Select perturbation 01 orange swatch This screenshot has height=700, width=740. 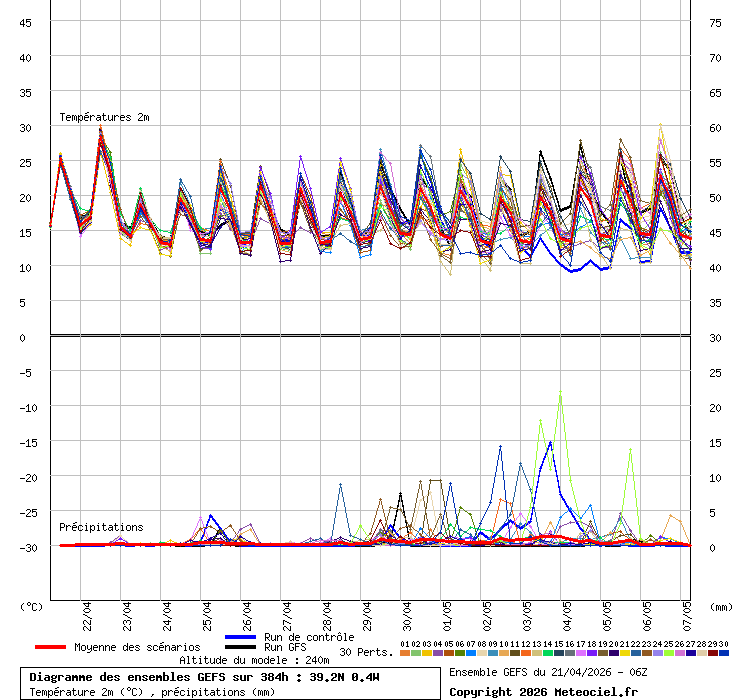404,653
